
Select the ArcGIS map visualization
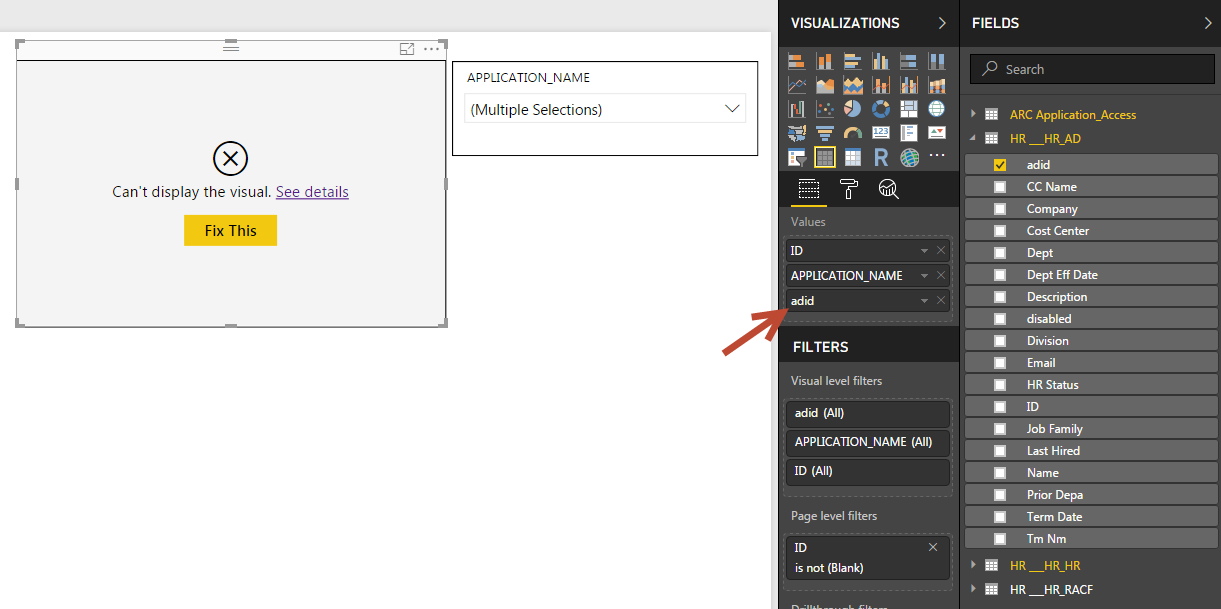909,157
